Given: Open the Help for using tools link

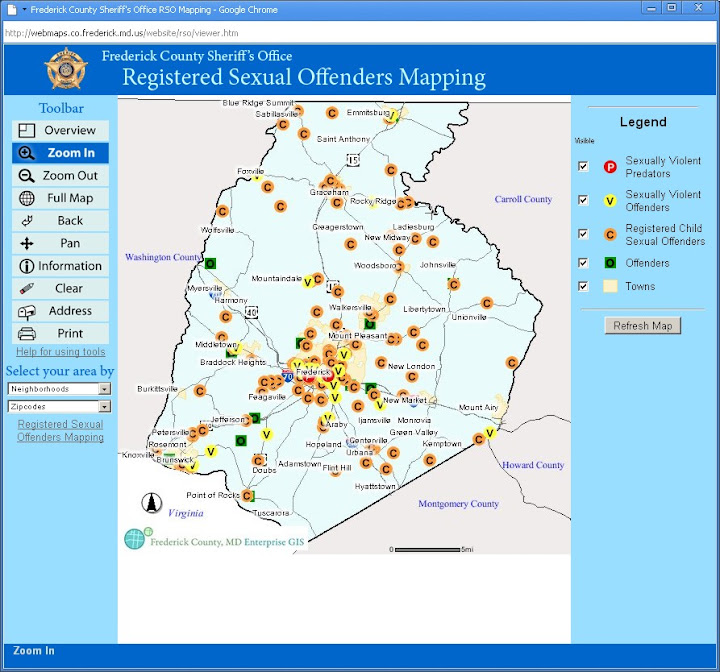Looking at the screenshot, I should [60, 352].
